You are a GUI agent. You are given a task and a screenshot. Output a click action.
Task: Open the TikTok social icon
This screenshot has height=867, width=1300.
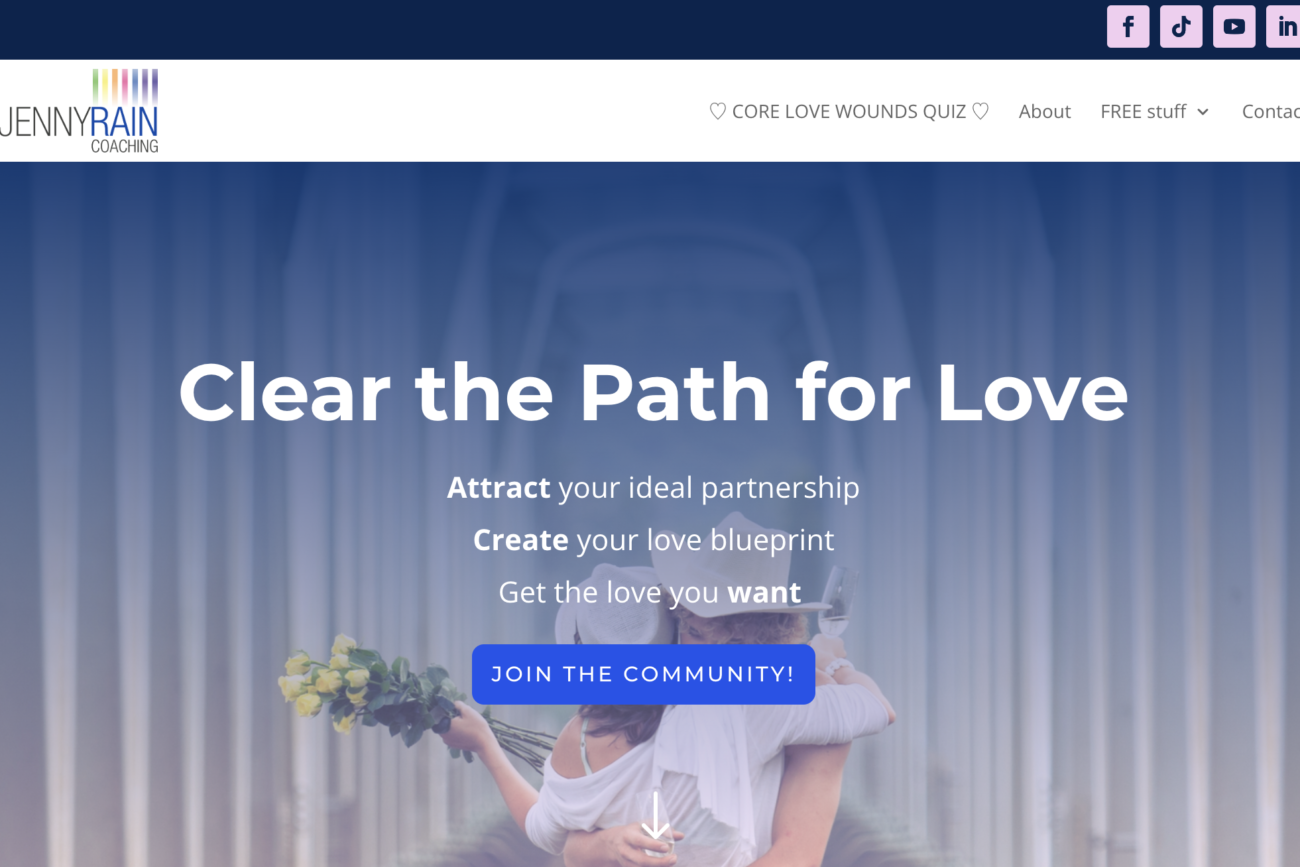pyautogui.click(x=1181, y=27)
